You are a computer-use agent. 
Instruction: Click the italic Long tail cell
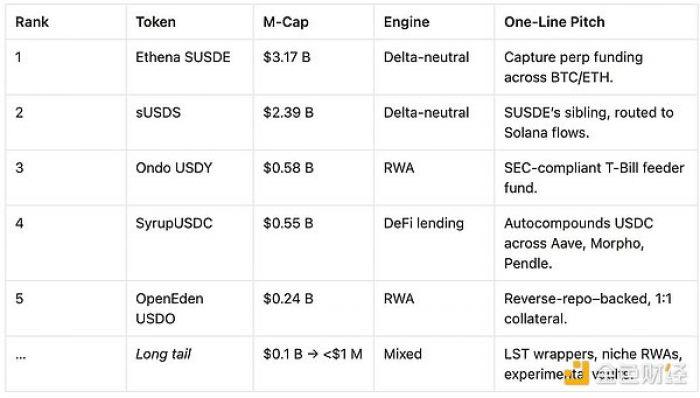click(x=163, y=354)
